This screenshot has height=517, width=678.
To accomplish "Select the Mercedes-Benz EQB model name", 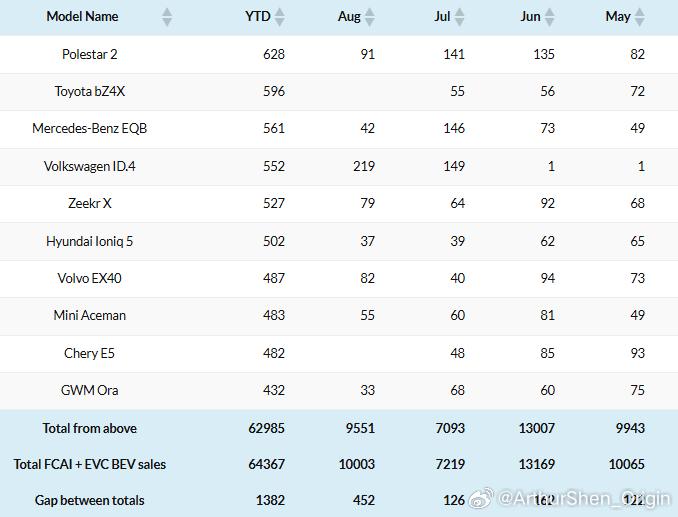I will pyautogui.click(x=90, y=128).
